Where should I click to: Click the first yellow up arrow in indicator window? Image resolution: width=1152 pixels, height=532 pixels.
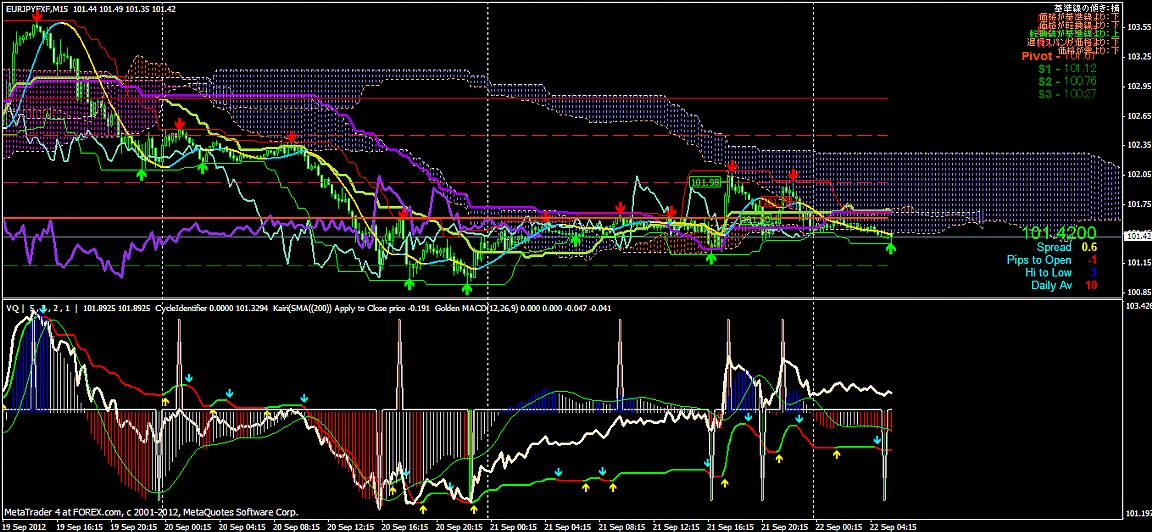pyautogui.click(x=166, y=401)
